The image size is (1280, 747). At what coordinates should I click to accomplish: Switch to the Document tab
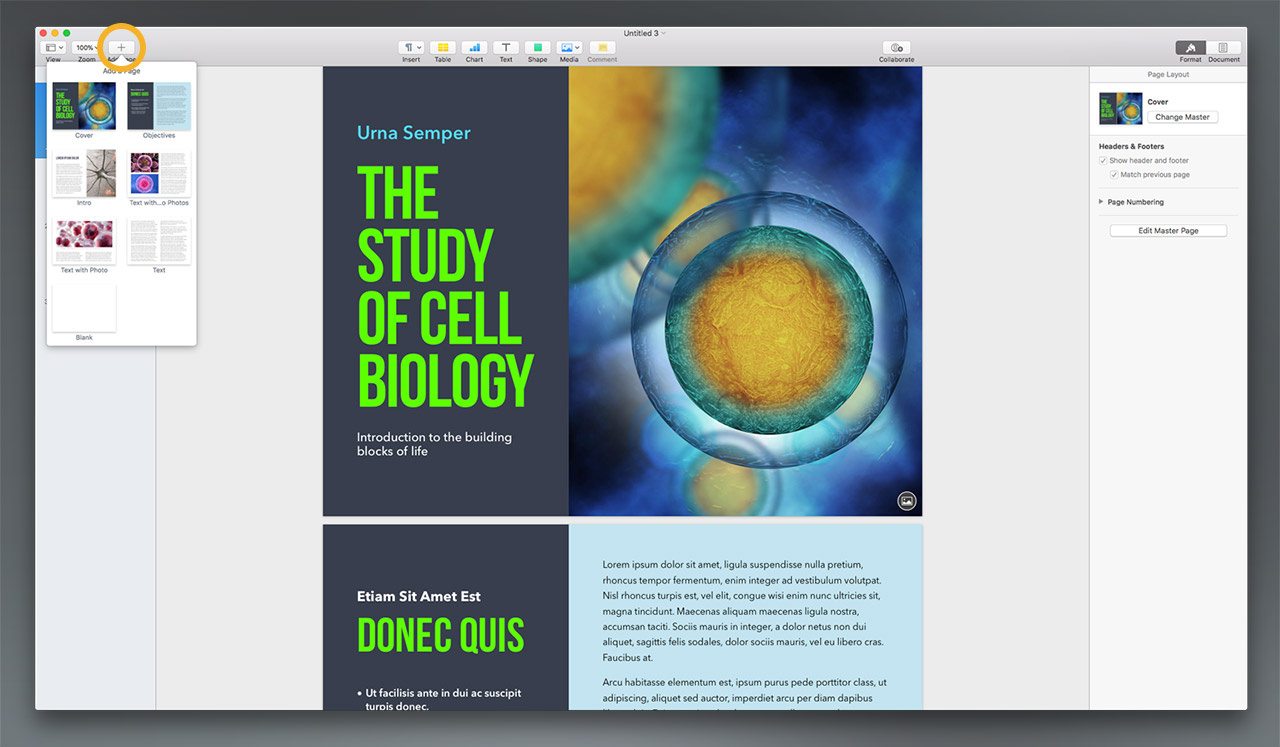coord(1223,47)
